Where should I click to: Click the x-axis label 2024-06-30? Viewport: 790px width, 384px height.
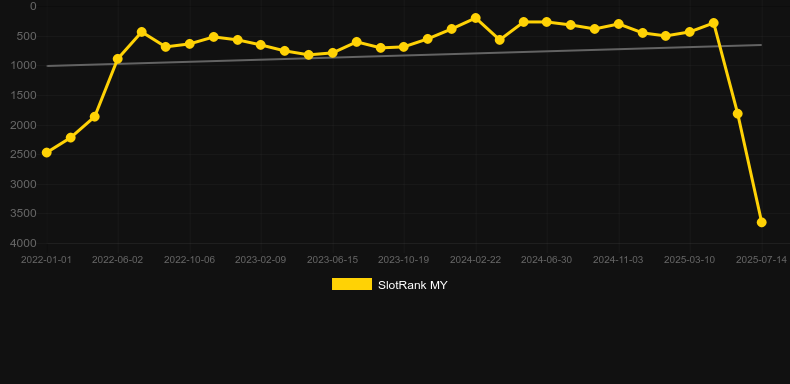click(547, 260)
